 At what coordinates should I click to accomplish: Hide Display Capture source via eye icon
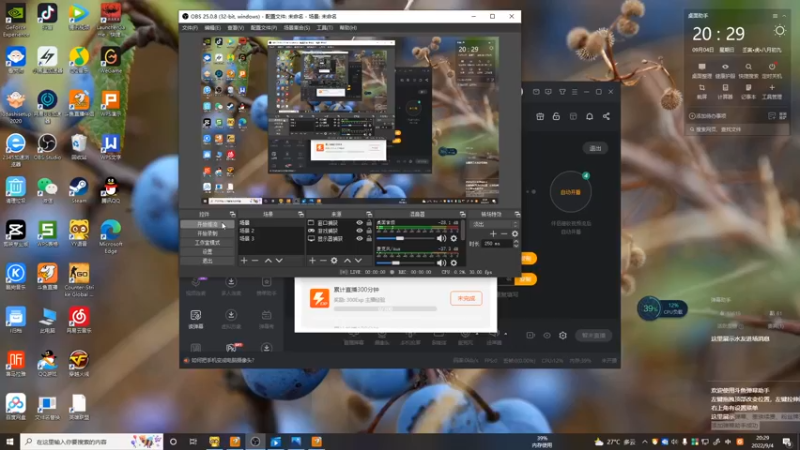point(360,238)
